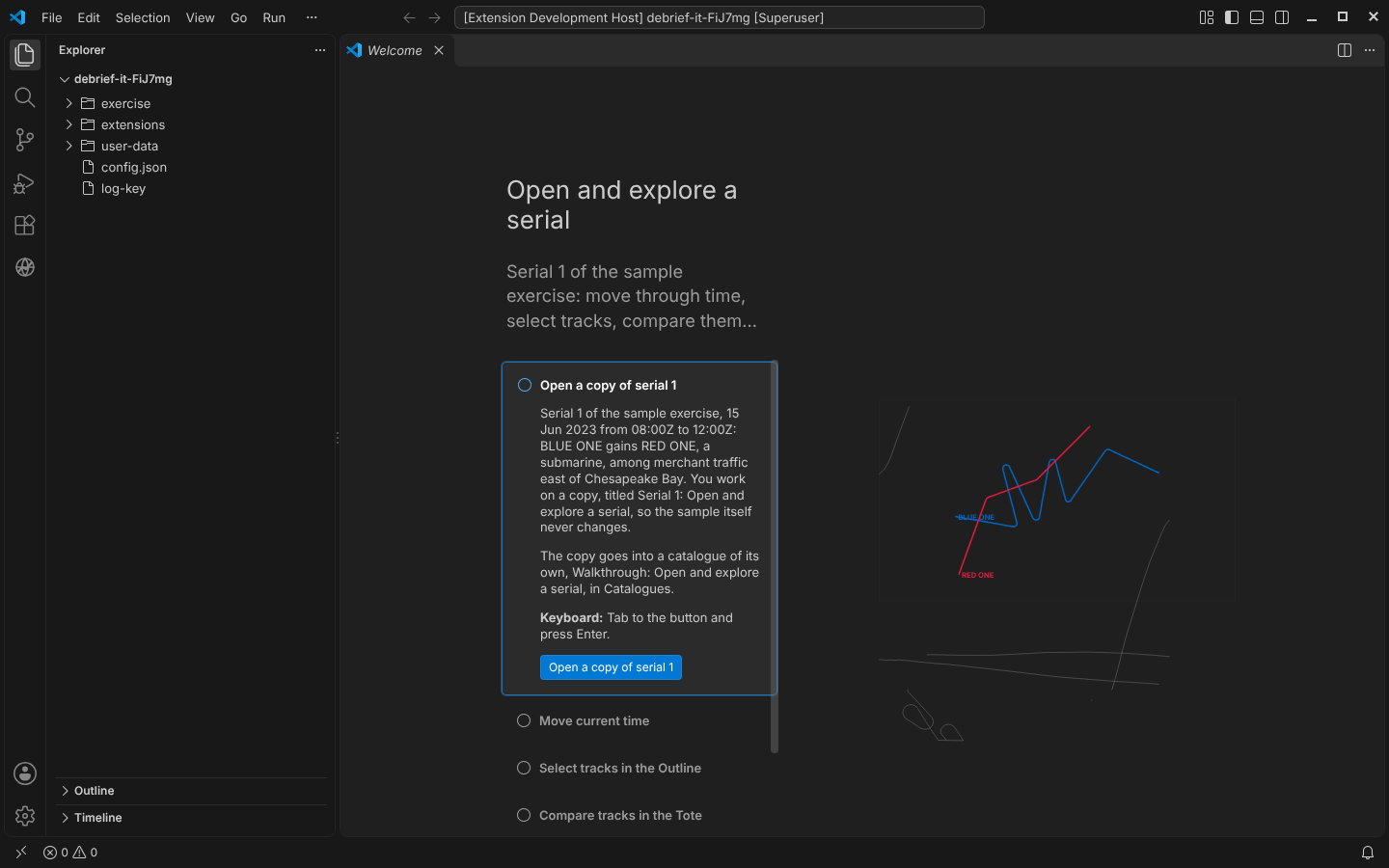Open the Source Control view icon
The height and width of the screenshot is (868, 1389).
tap(25, 140)
